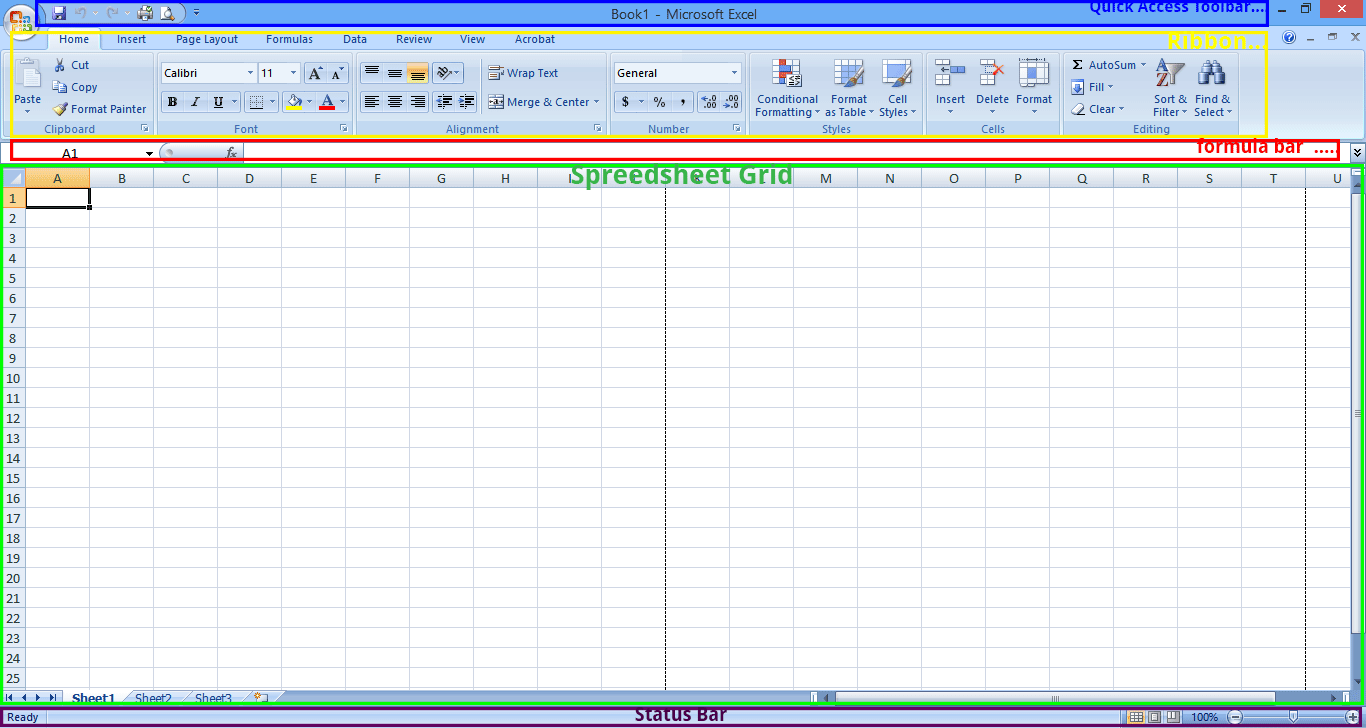Open the General number format dropdown
Screen dimensions: 1366x728
(734, 73)
